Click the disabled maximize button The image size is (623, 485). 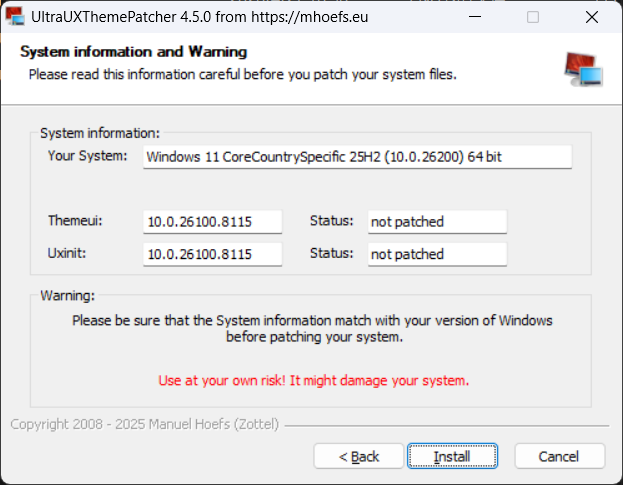pos(533,16)
